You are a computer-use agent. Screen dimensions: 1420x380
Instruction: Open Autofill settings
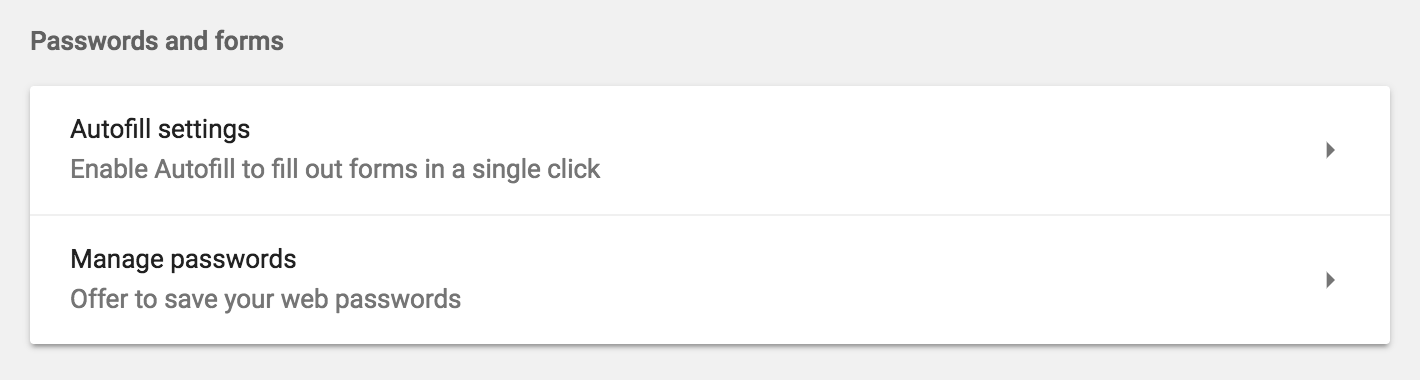click(710, 150)
